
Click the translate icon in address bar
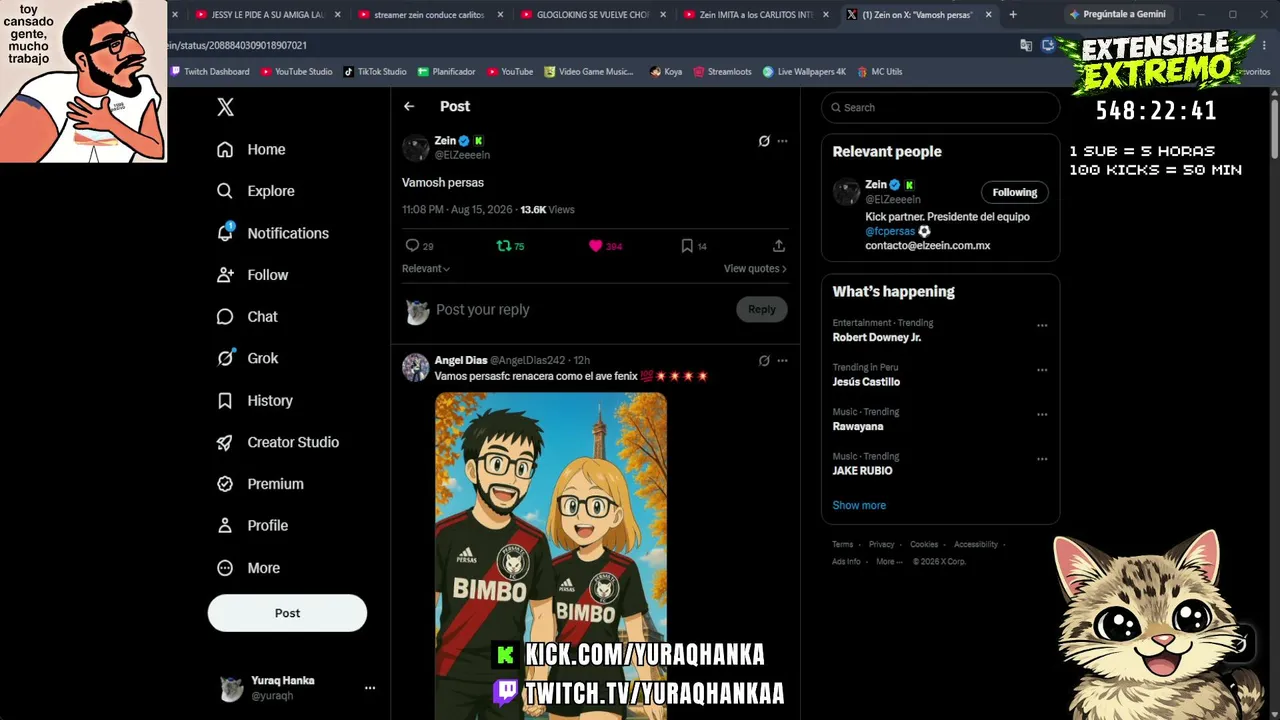pos(1026,45)
